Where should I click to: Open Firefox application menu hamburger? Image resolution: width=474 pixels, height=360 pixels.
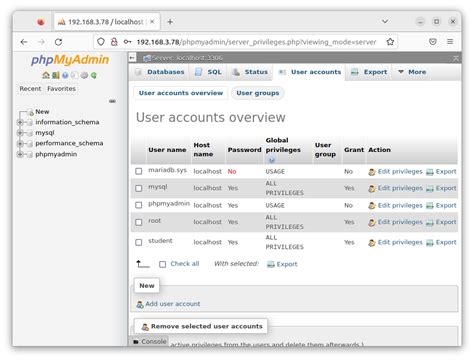tap(450, 42)
